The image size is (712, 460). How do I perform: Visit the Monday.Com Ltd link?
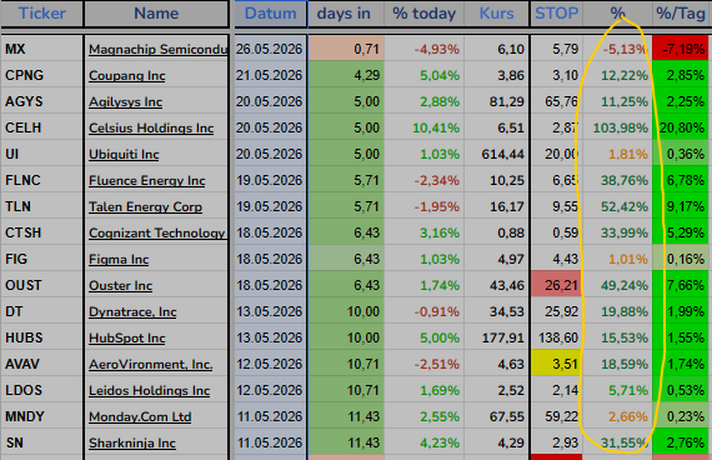(140, 417)
